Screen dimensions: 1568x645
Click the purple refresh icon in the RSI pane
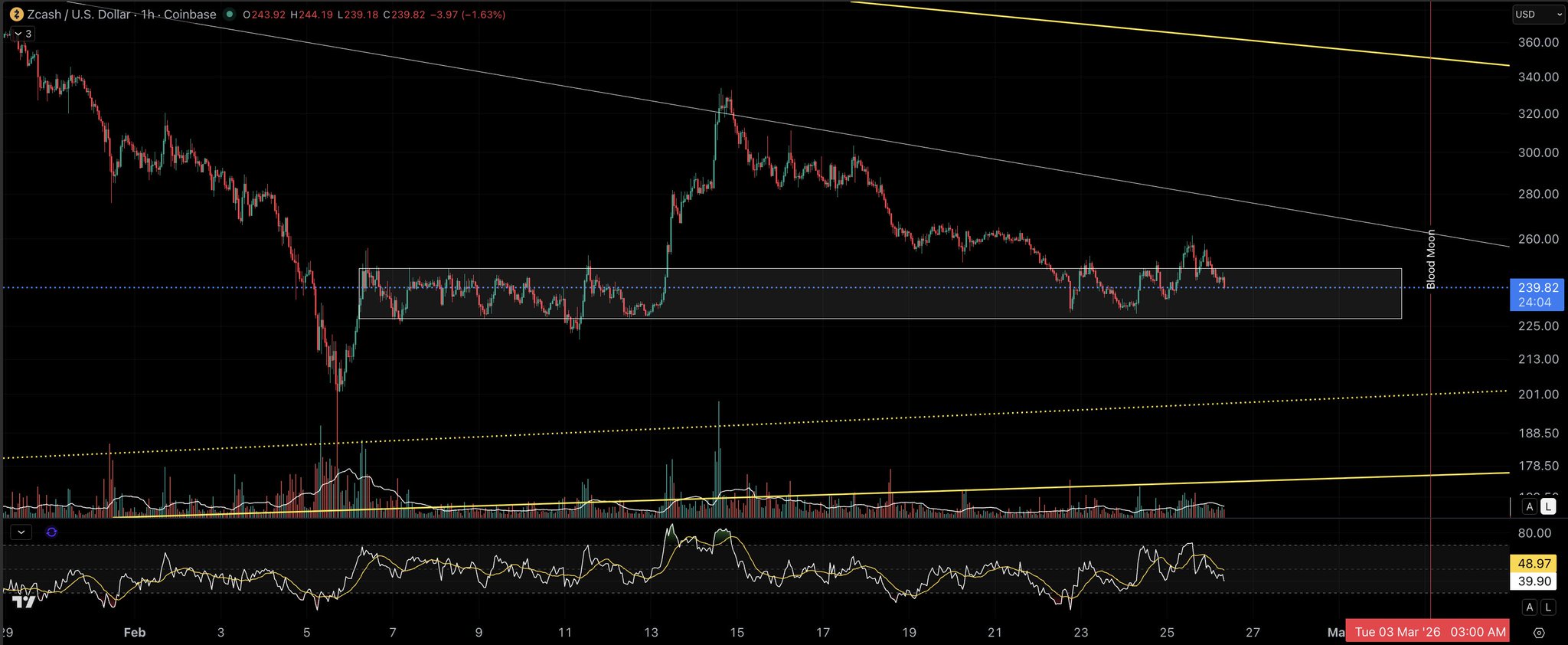click(x=51, y=532)
